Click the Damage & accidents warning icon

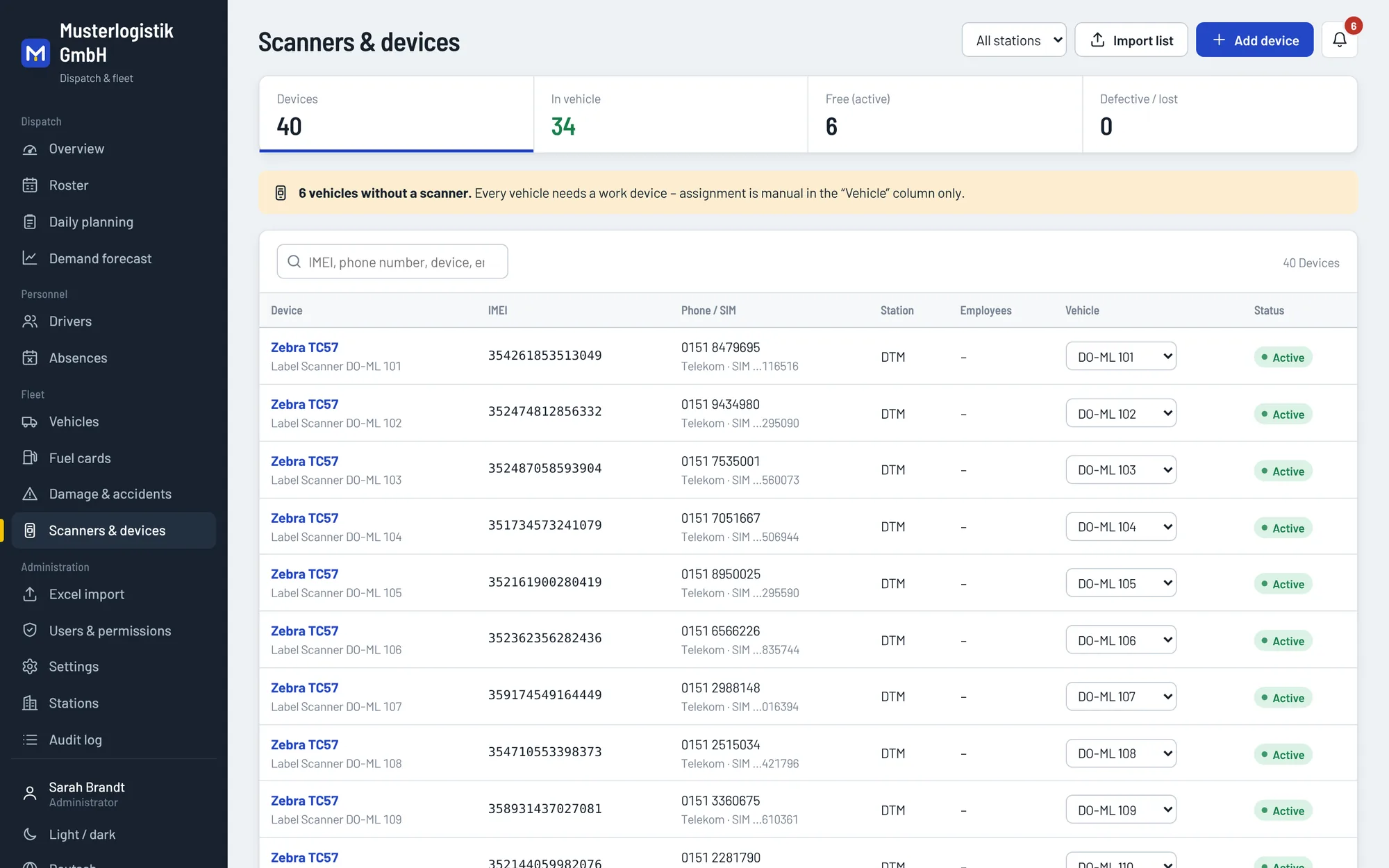pyautogui.click(x=30, y=494)
